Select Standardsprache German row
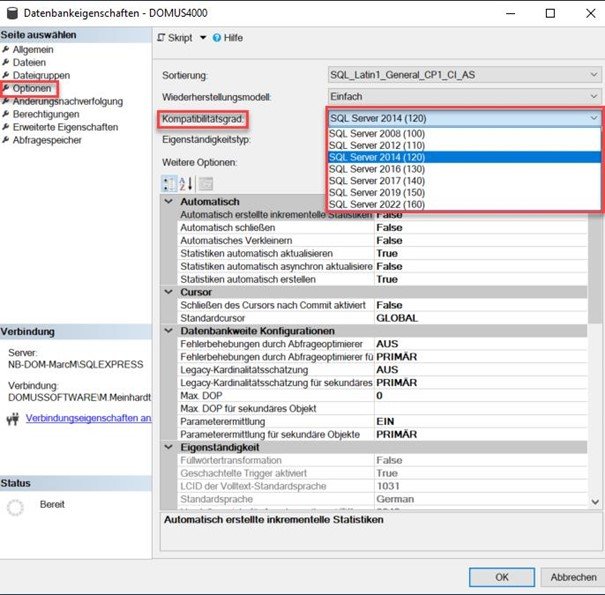This screenshot has height=595, width=605. 382,499
